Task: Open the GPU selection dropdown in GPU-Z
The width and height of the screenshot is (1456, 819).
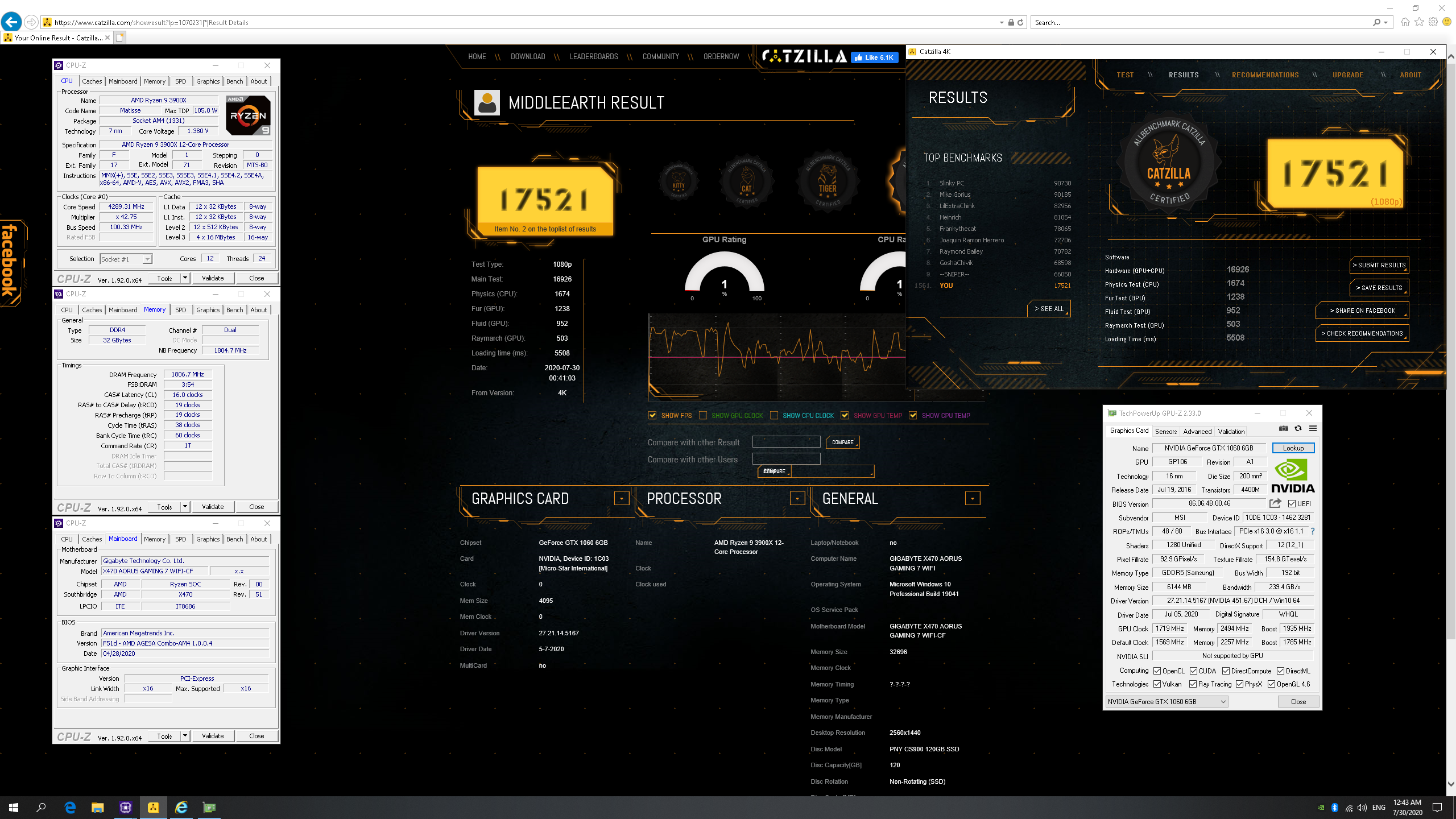Action: (x=1167, y=702)
